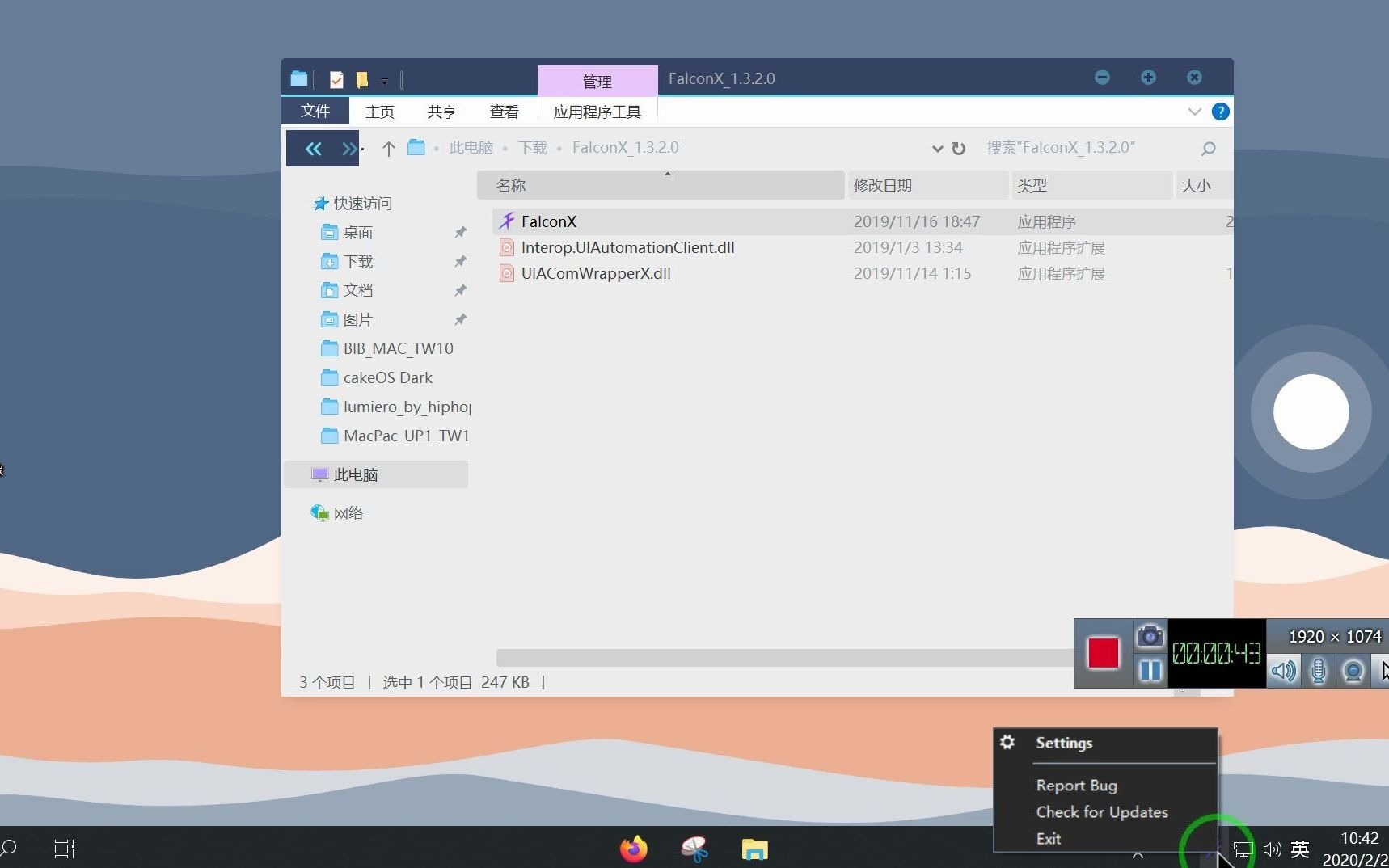The width and height of the screenshot is (1389, 868).
Task: Select the FalconX application file
Action: 863,221
